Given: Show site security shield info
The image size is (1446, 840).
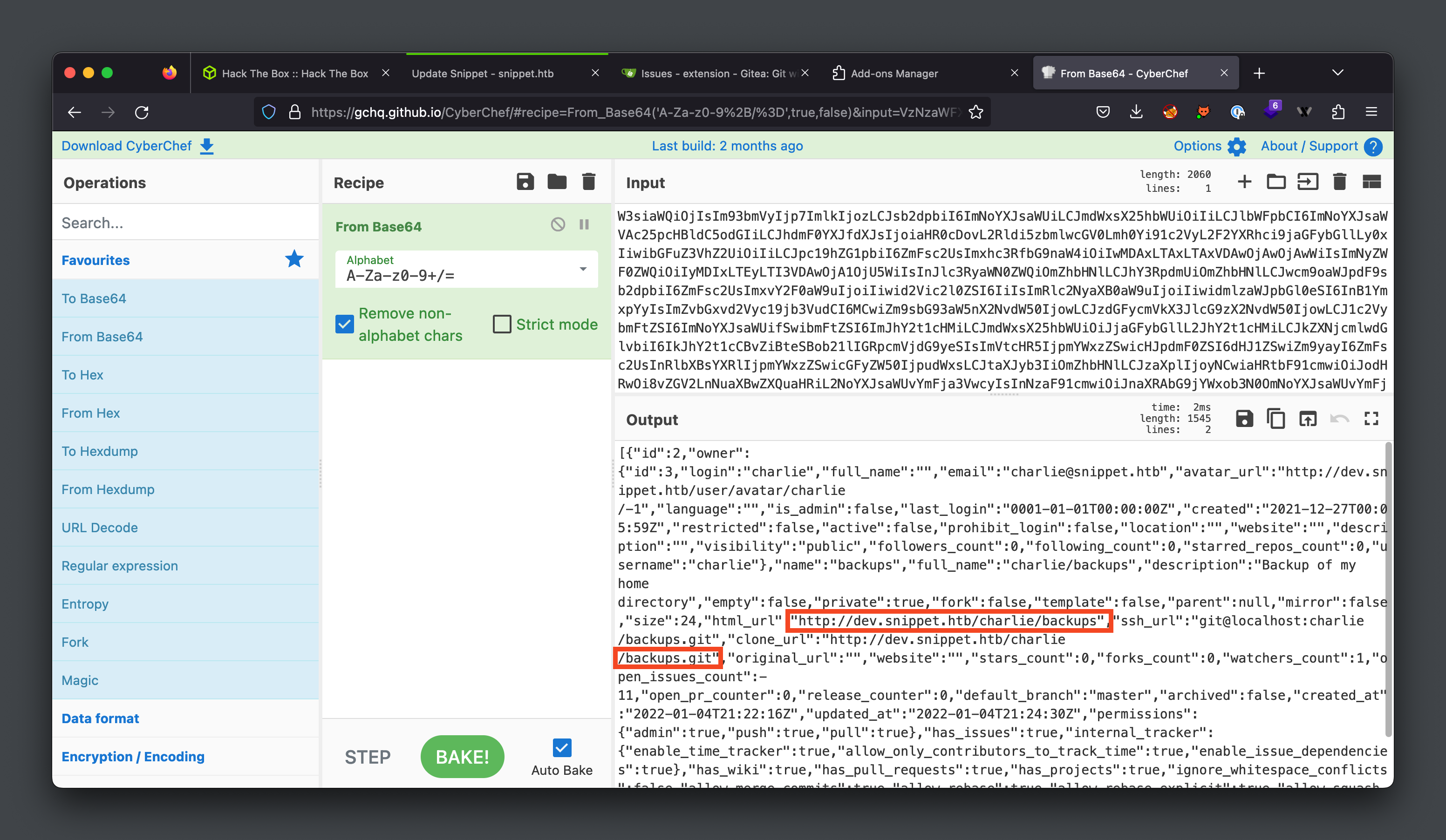Looking at the screenshot, I should (x=268, y=112).
